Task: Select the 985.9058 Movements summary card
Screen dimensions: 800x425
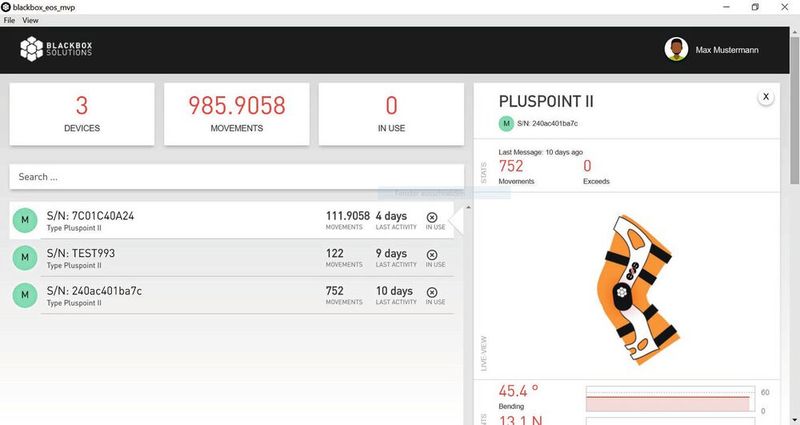Action: click(237, 114)
